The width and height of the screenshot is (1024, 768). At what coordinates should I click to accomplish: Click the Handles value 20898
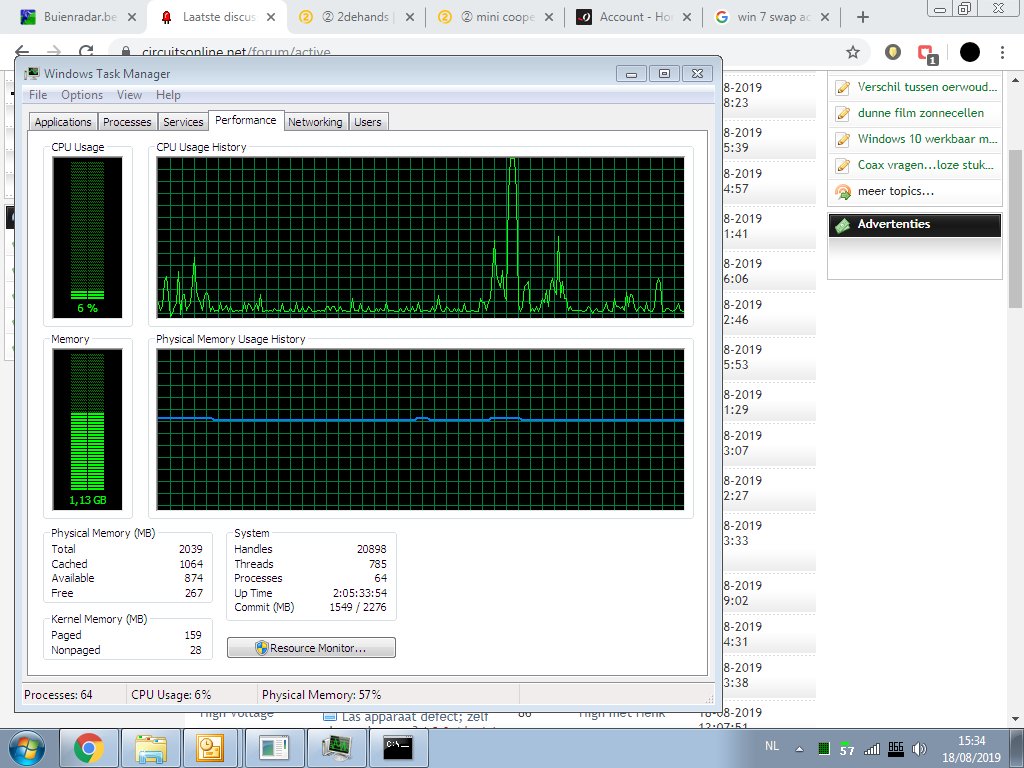click(x=372, y=549)
